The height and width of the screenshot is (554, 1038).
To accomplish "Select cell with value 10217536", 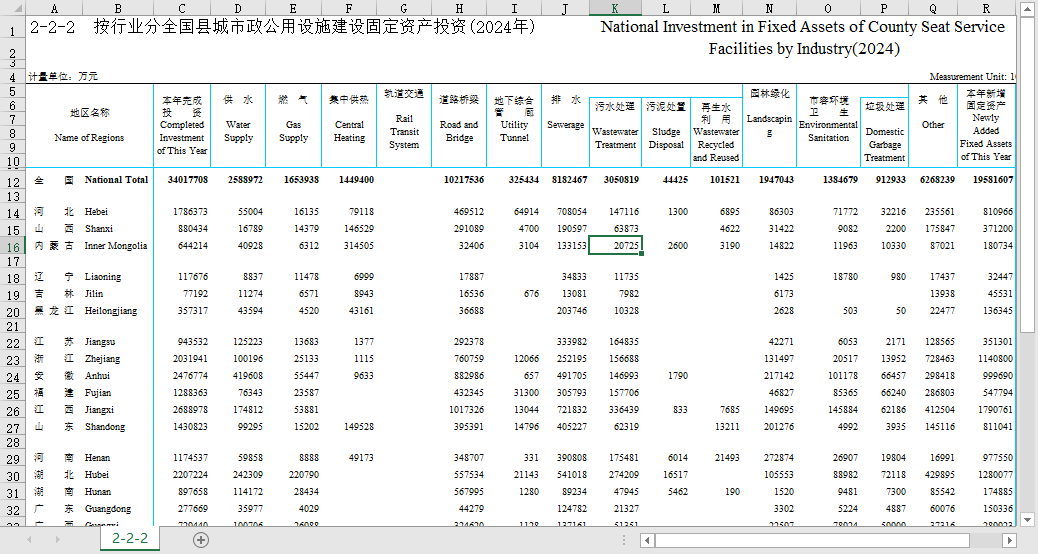I will click(459, 179).
